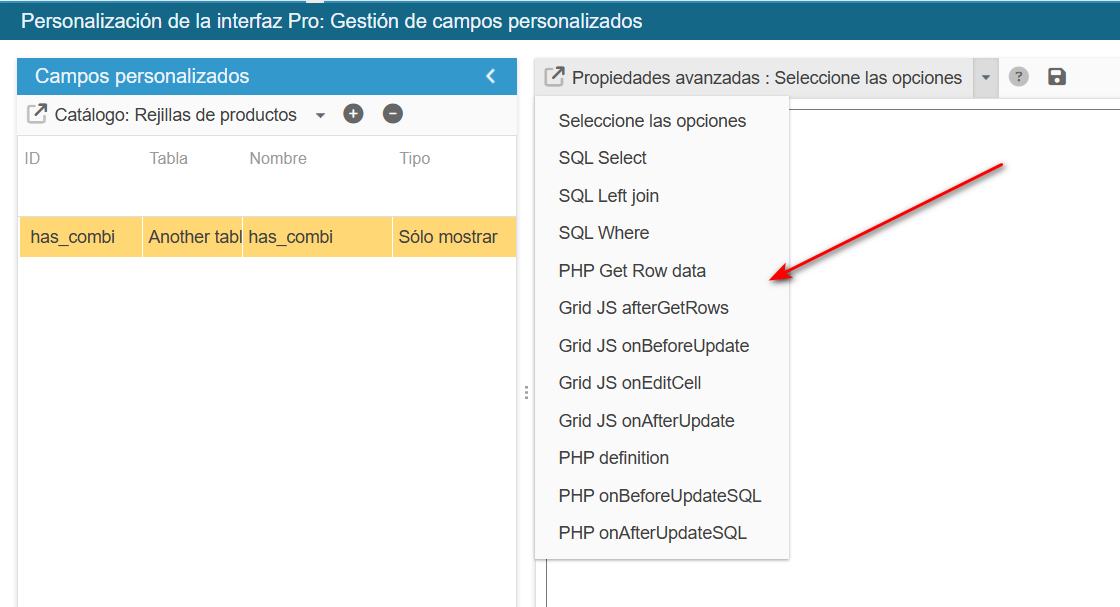Screen dimensions: 1120x607
Task: Toggle the Propiedades avanzadas options dropdown arrow
Action: (x=986, y=78)
